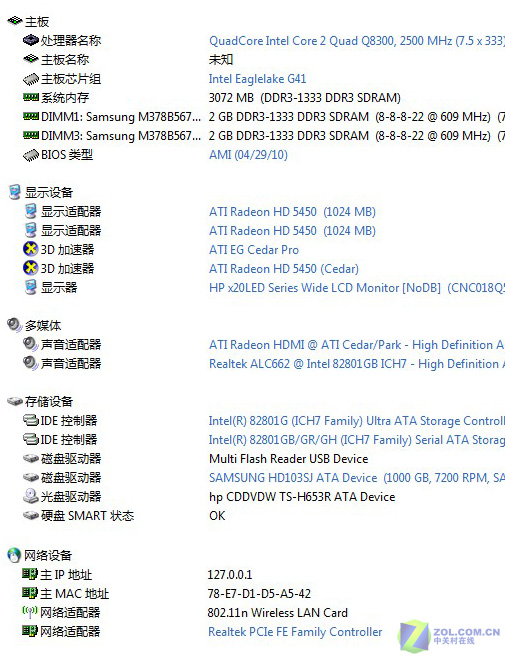Click the hard disk icon beside 硬盘 SMART 状态
505x657 pixels.
31,515
